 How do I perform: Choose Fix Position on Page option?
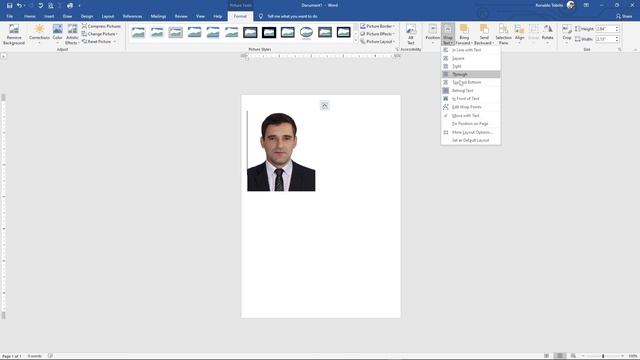[x=471, y=124]
